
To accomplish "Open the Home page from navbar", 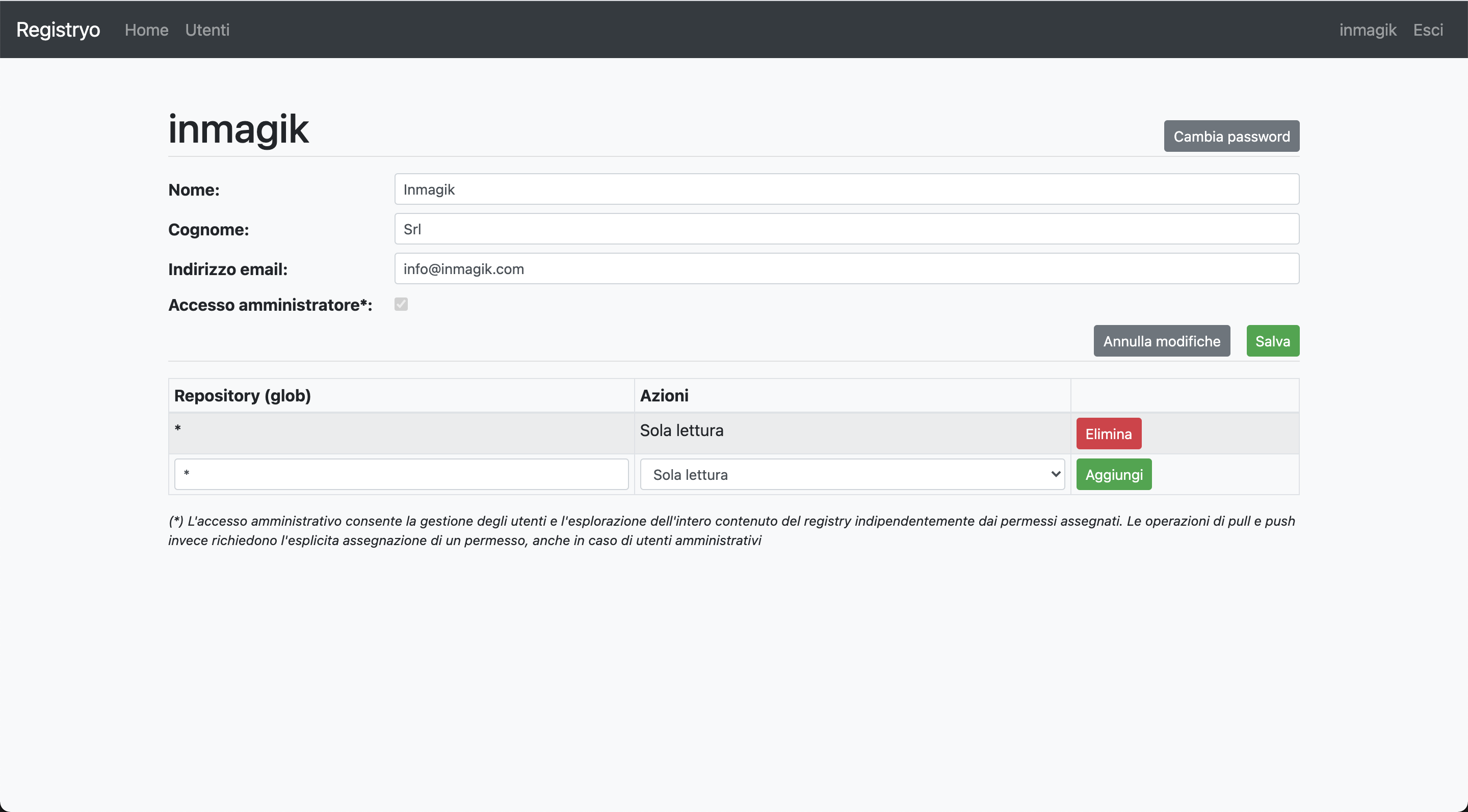I will point(146,30).
